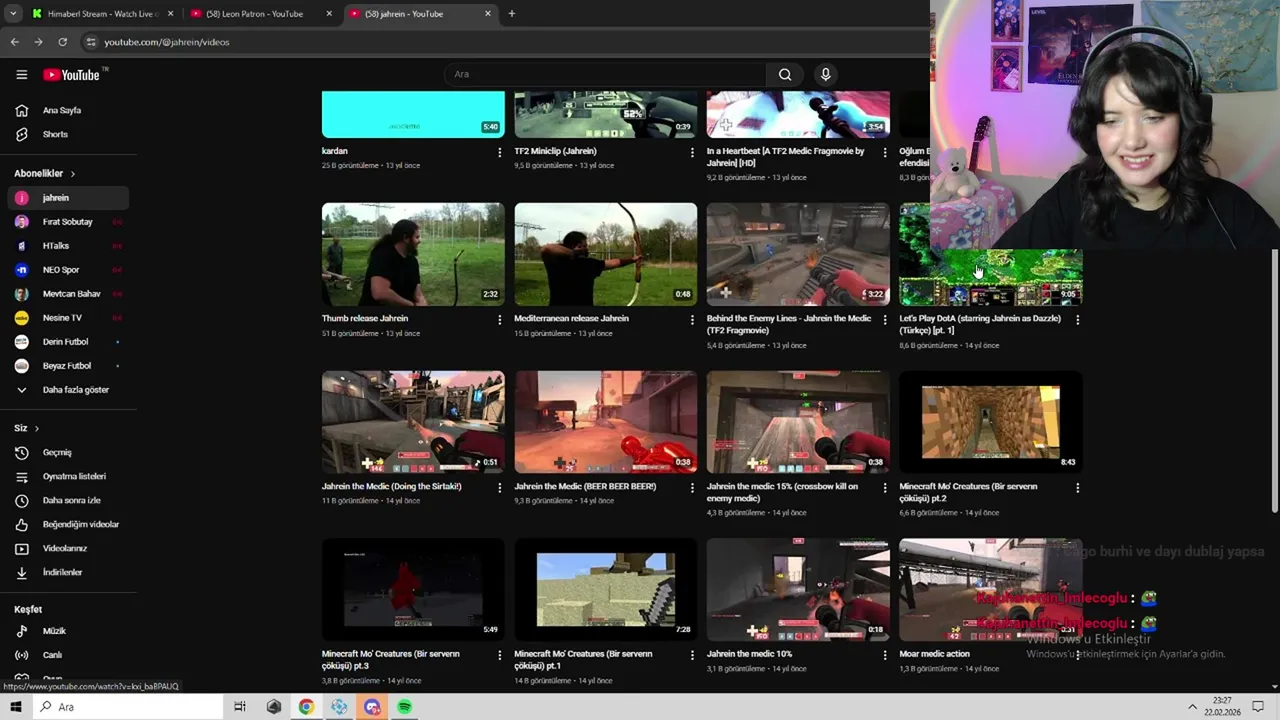Open Chrome from the taskbar

306,707
